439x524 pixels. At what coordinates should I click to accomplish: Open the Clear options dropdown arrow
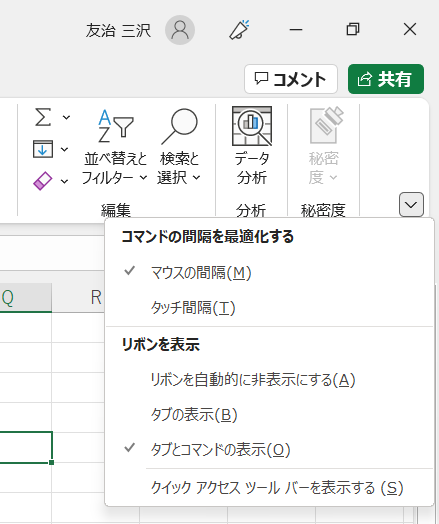click(x=64, y=181)
